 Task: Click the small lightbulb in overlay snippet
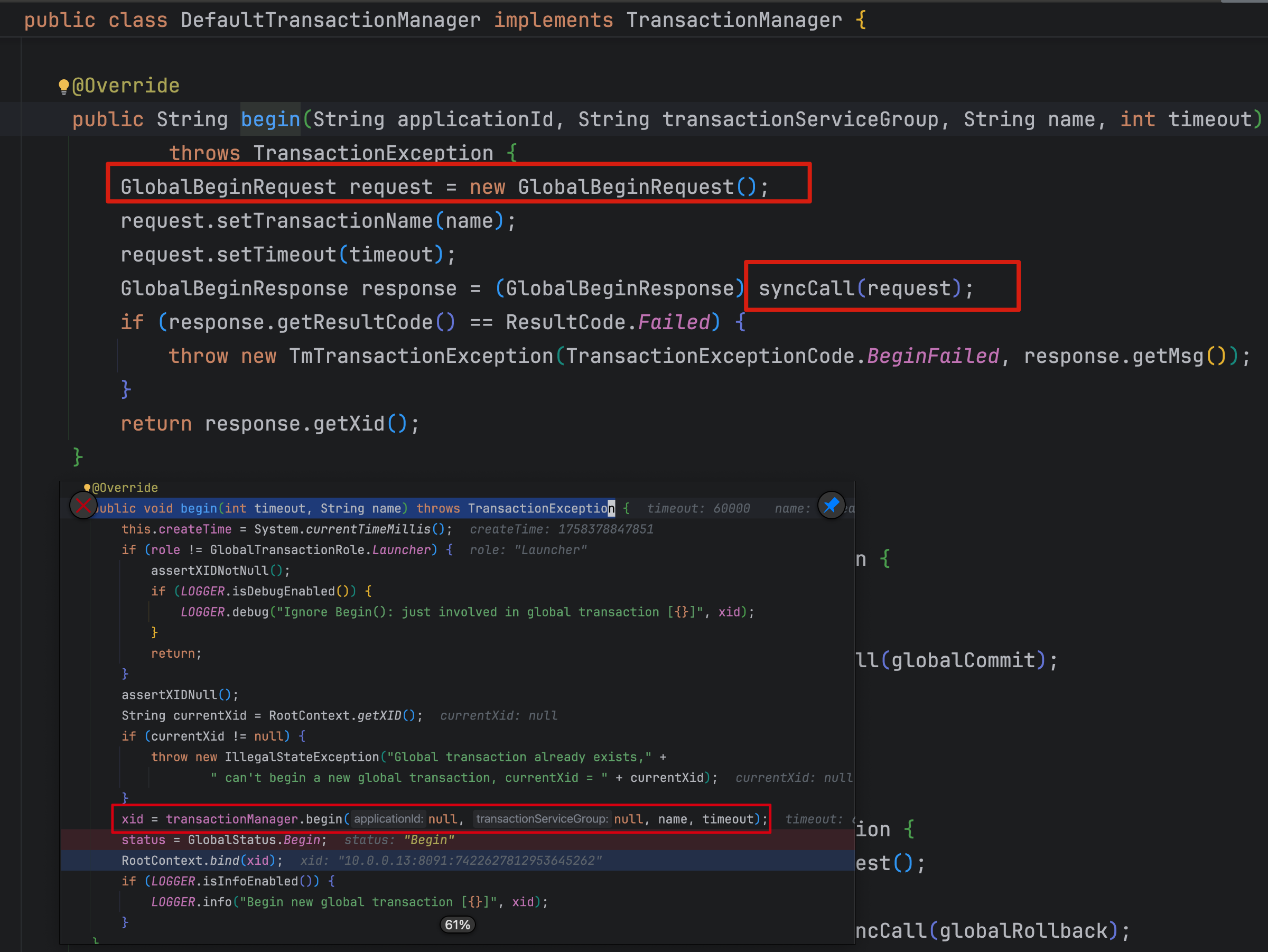[x=87, y=487]
